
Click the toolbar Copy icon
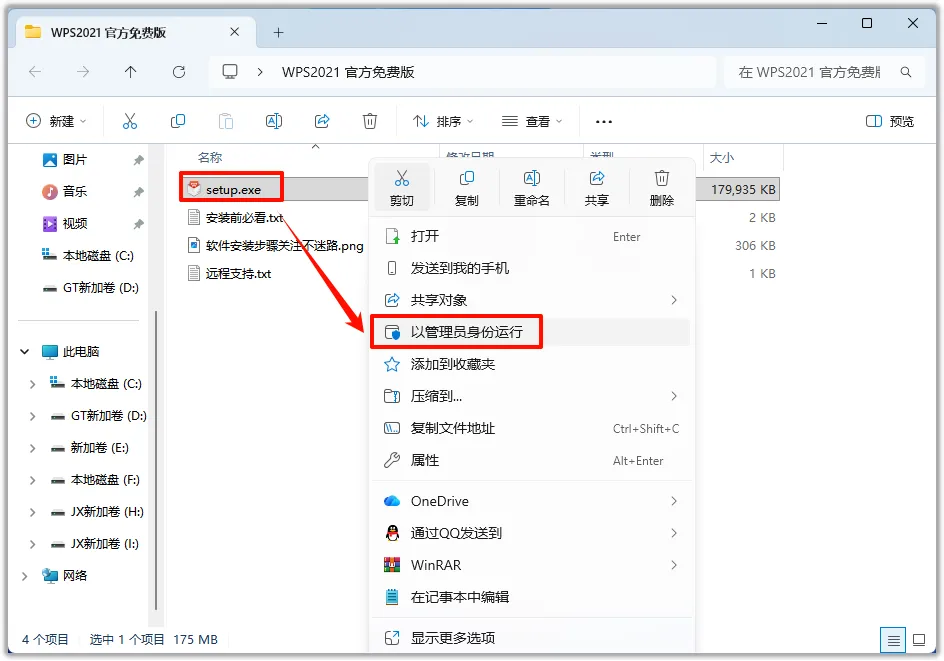(x=178, y=121)
